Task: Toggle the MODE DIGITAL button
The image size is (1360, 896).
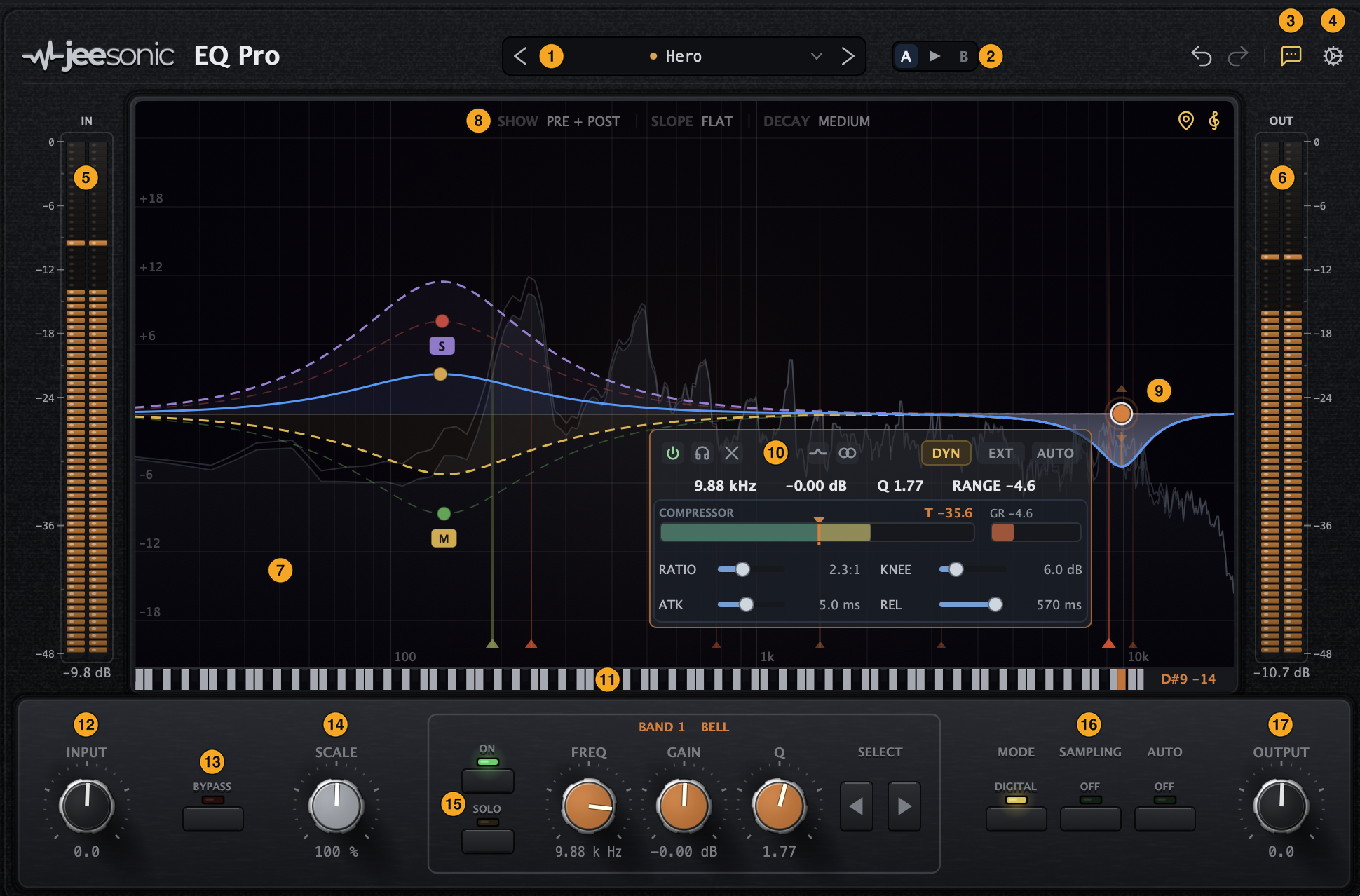Action: coord(1016,818)
